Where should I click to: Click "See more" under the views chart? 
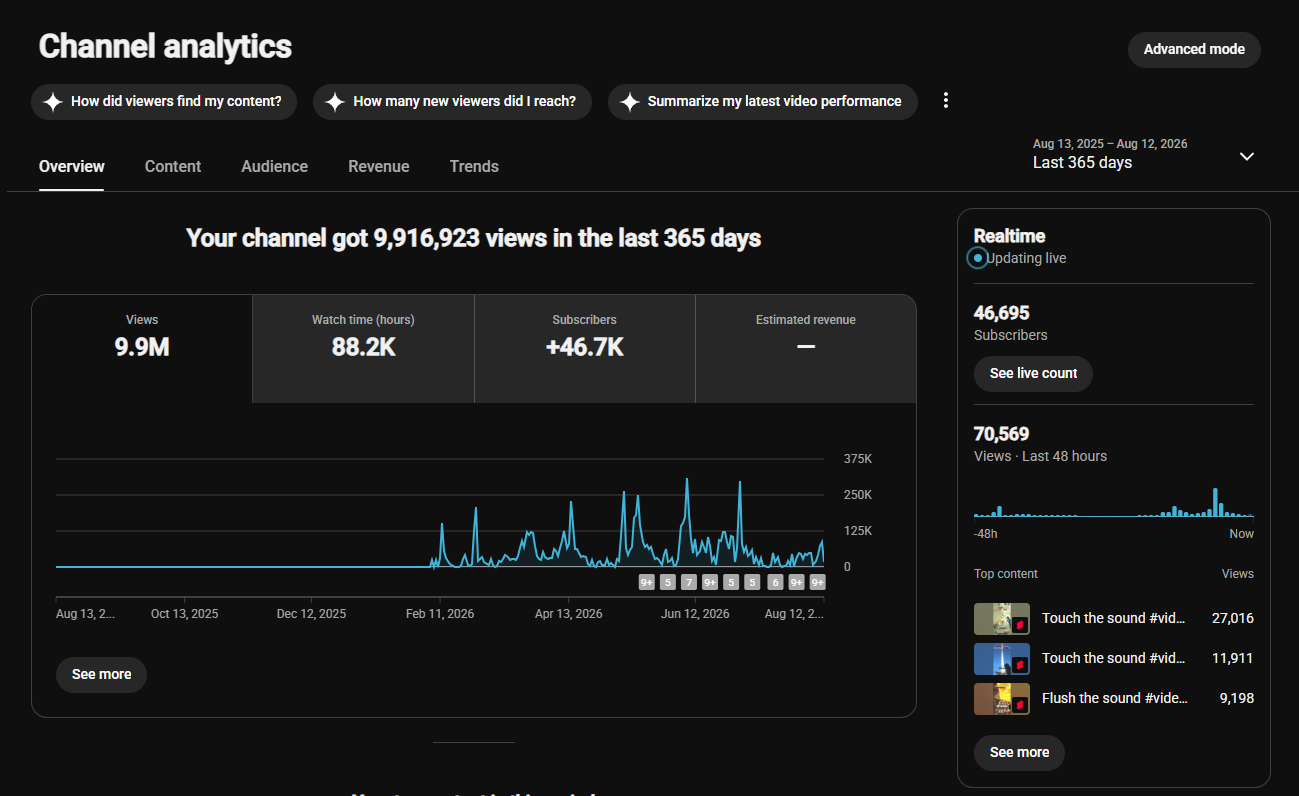pyautogui.click(x=101, y=674)
